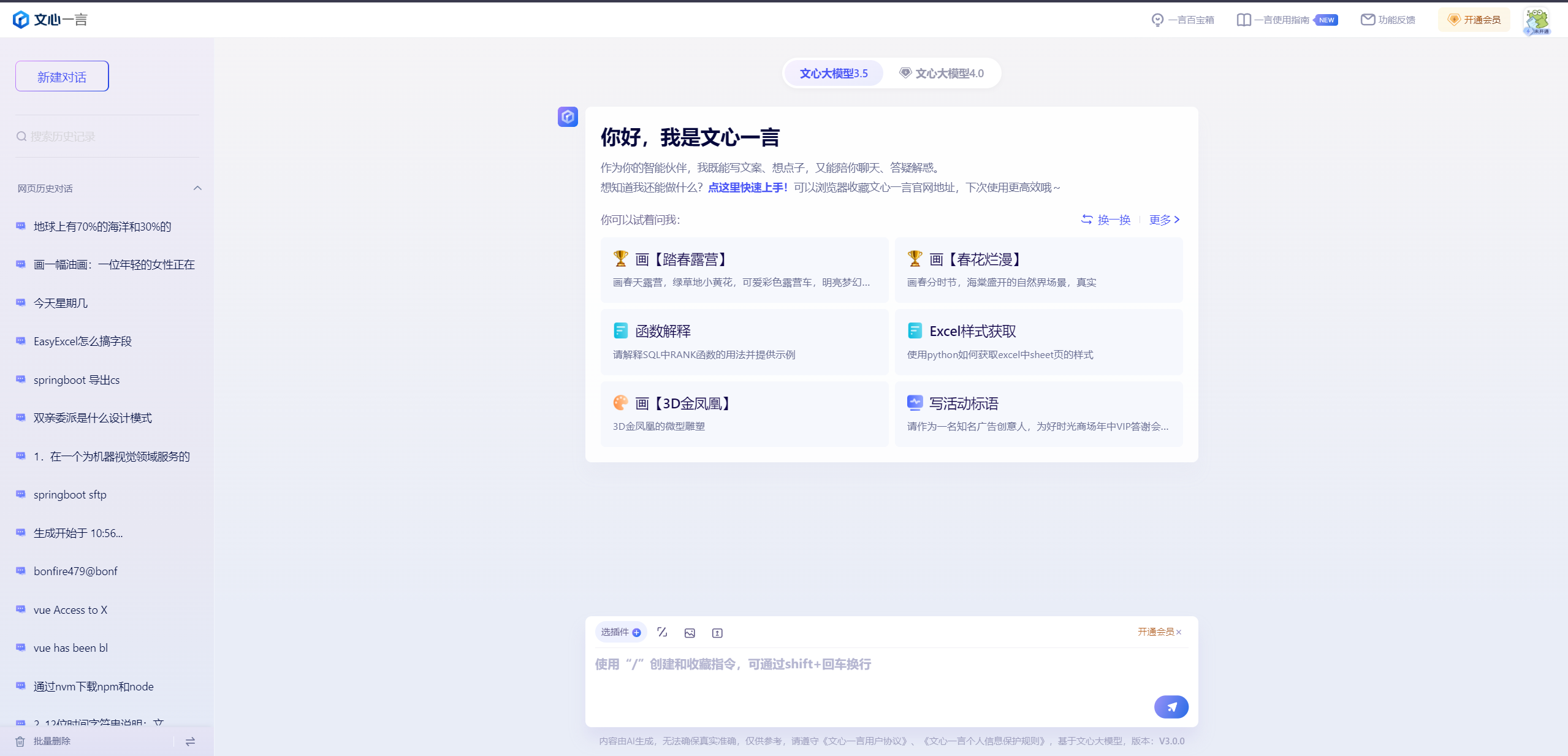Click the slash command icon in input toolbar
1568x756 pixels.
(662, 632)
